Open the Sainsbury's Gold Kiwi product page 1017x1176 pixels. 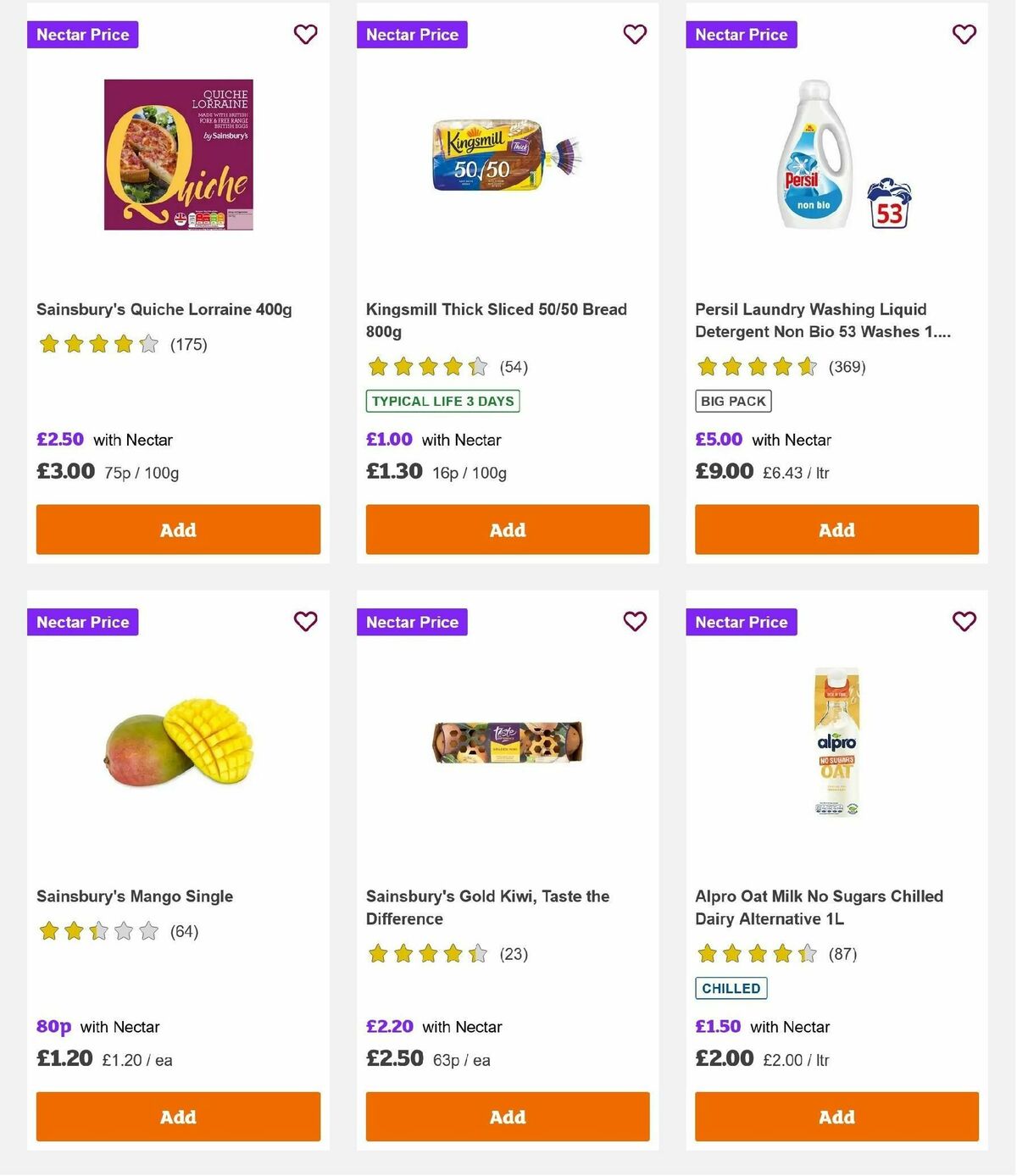[x=487, y=907]
